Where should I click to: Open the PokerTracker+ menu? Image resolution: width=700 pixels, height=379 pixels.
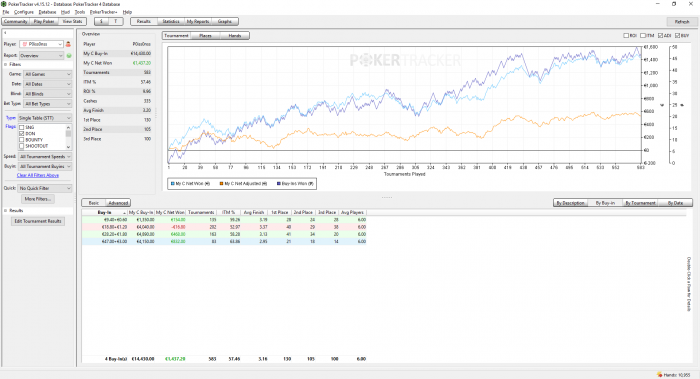point(103,12)
